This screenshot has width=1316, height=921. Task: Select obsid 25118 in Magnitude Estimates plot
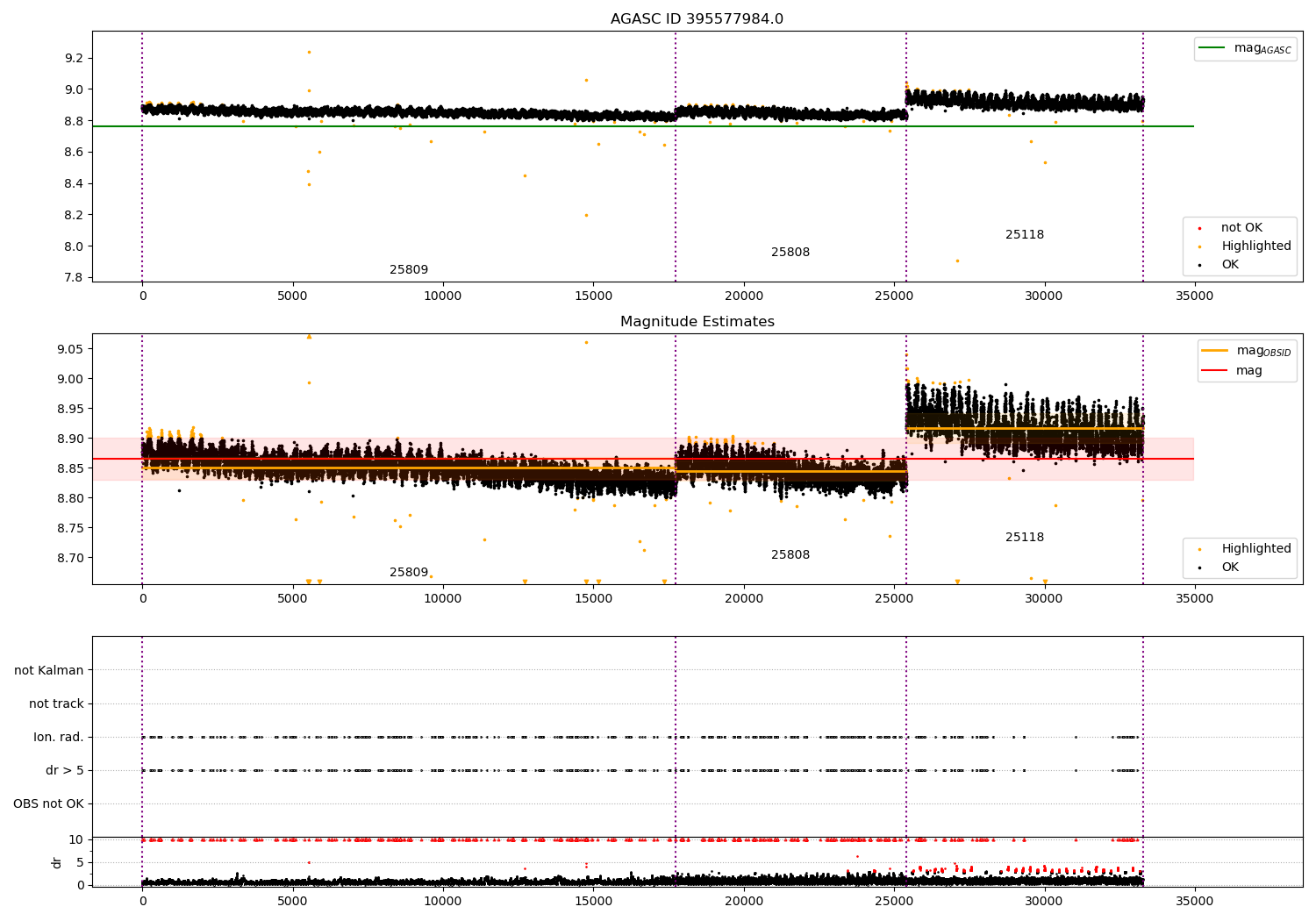pos(1025,538)
